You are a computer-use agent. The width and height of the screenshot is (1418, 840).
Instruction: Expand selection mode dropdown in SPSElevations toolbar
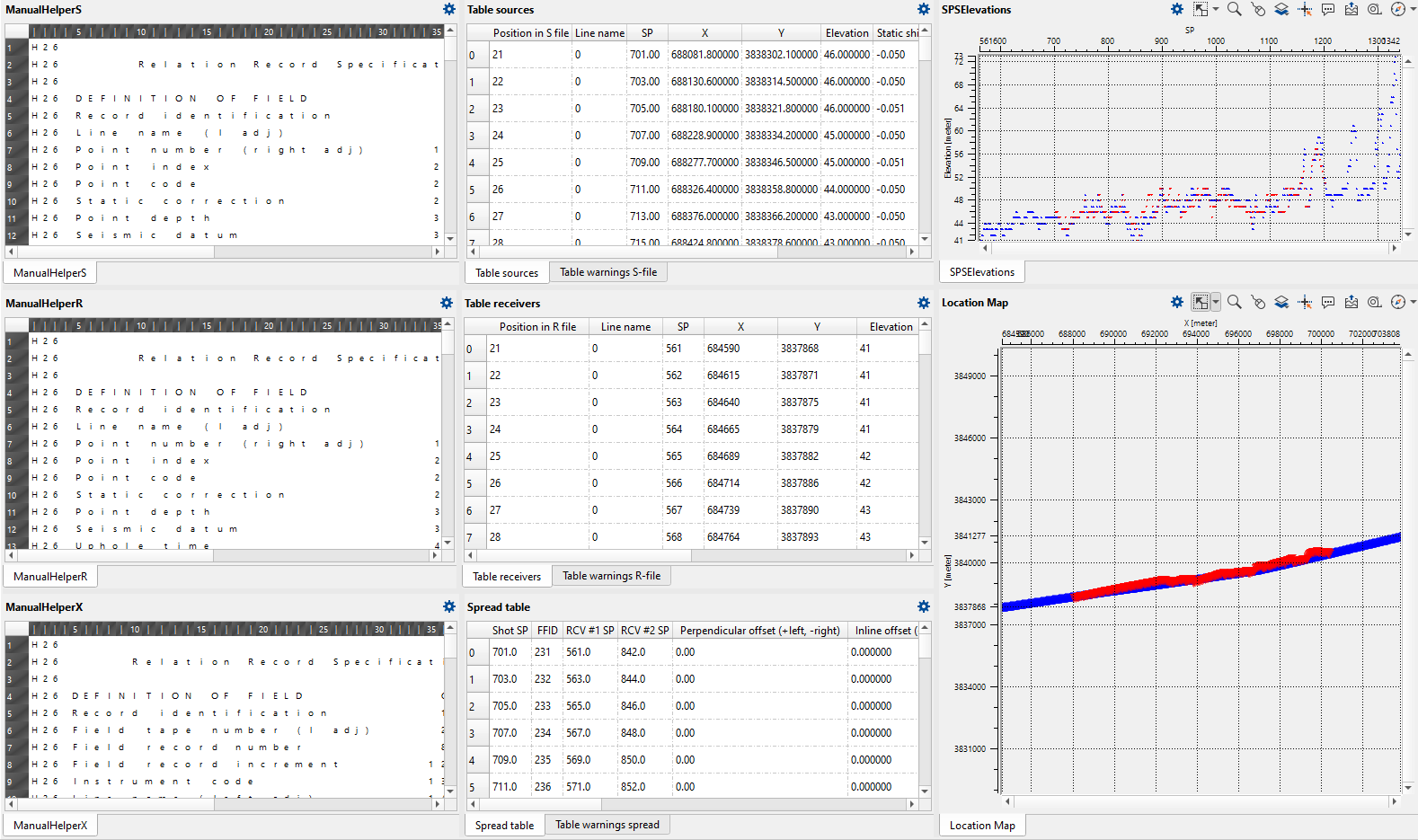(x=1216, y=9)
